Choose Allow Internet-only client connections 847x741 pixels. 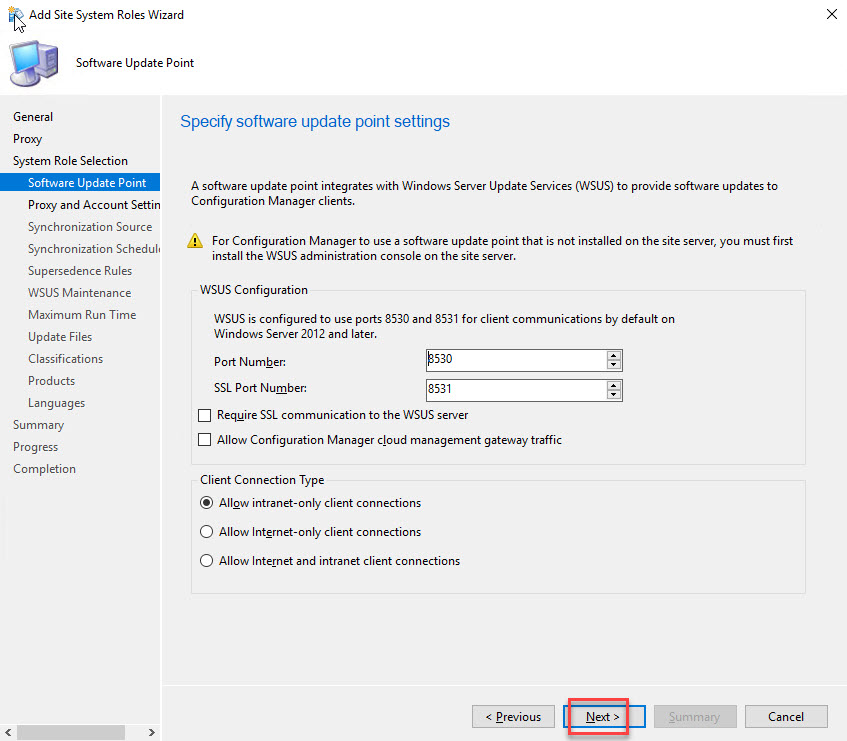click(x=208, y=532)
